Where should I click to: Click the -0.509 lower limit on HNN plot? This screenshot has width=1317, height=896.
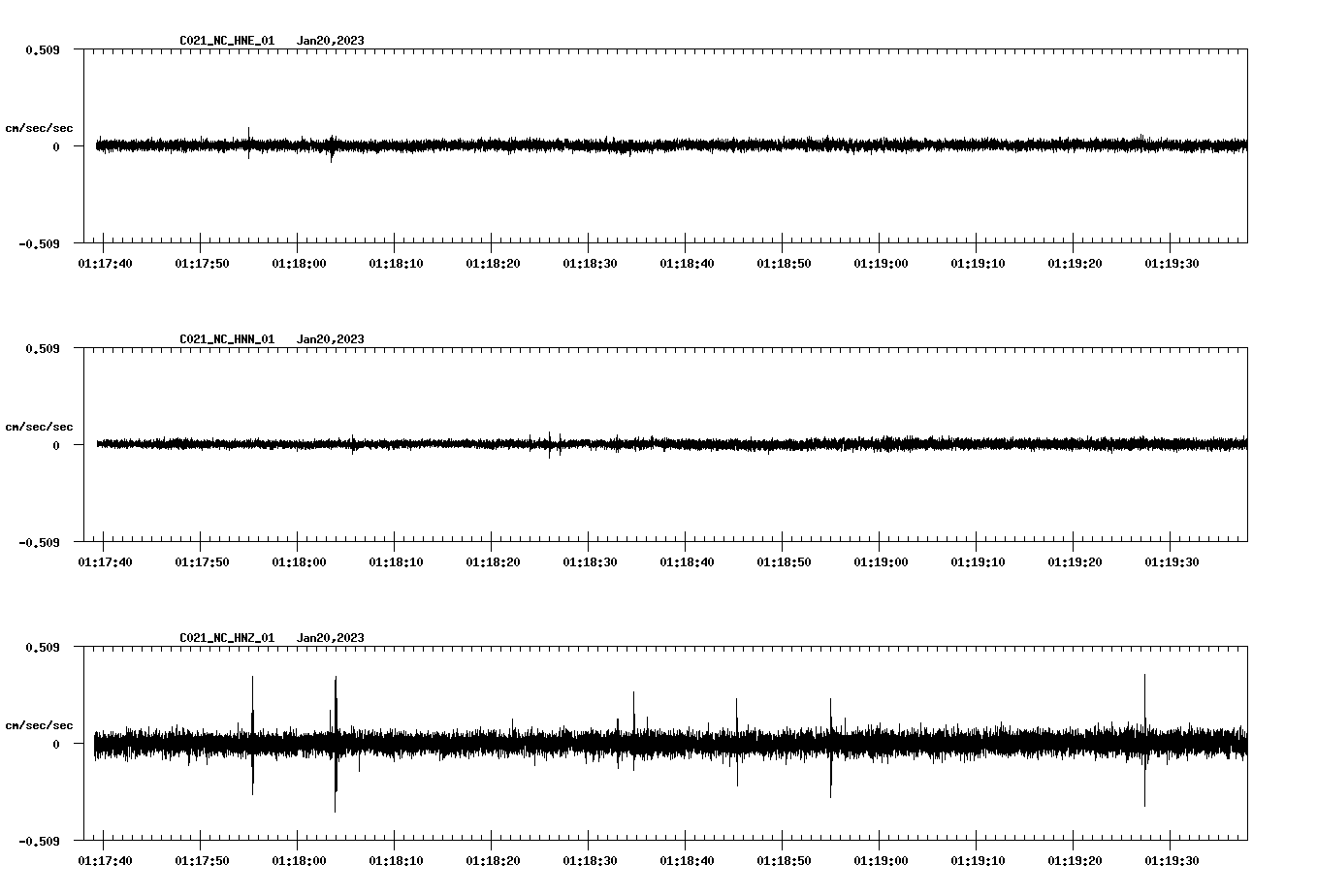click(x=39, y=544)
